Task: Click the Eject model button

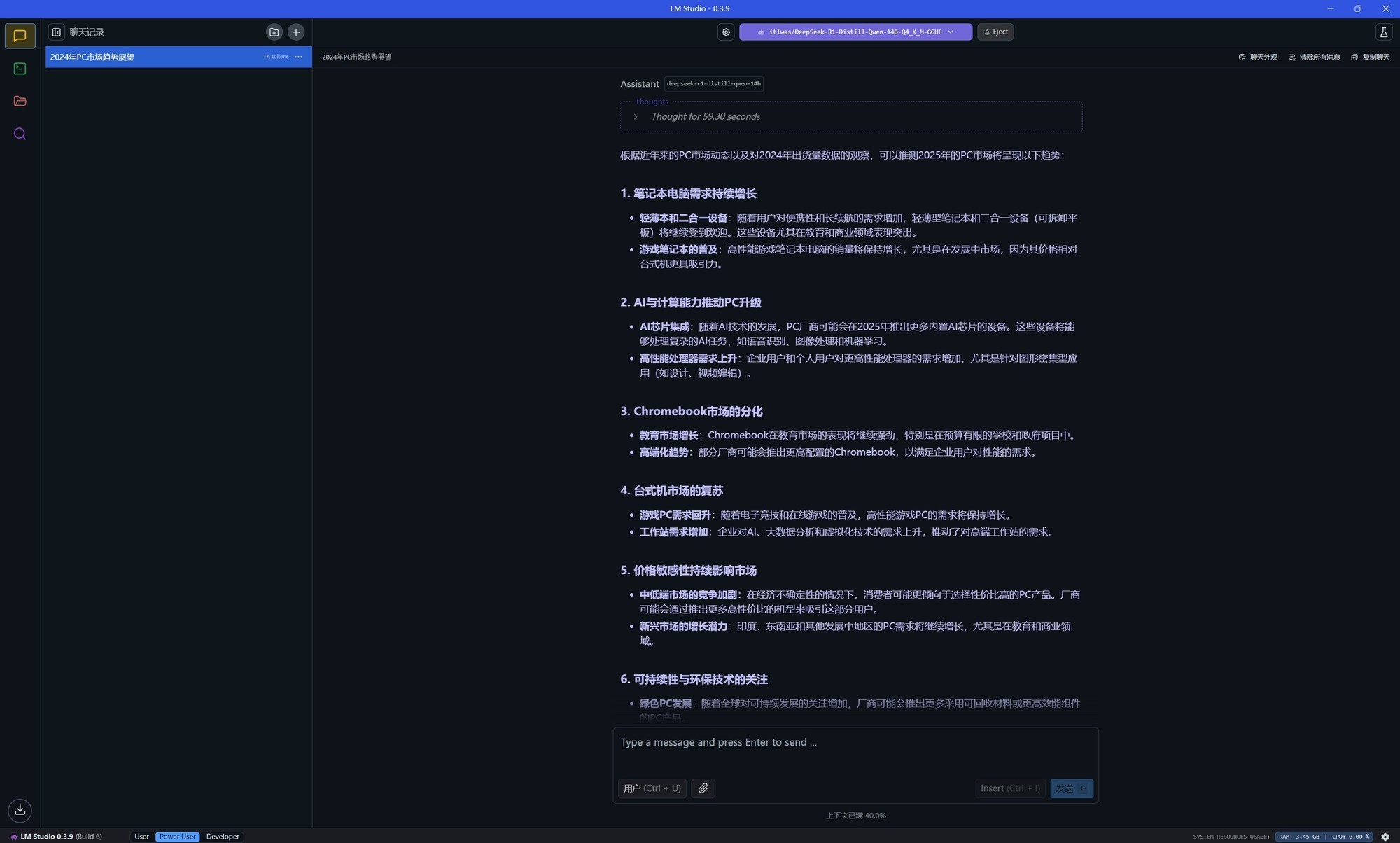Action: [x=995, y=32]
